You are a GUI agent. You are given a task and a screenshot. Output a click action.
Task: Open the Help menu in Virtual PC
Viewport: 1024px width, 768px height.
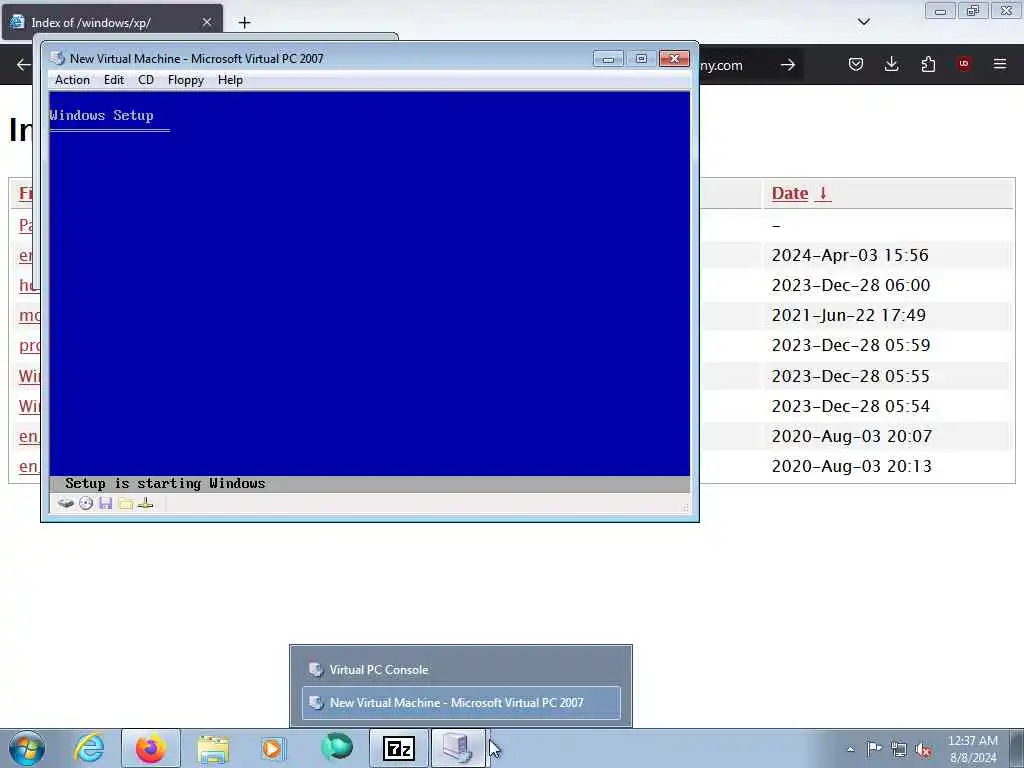pyautogui.click(x=230, y=80)
